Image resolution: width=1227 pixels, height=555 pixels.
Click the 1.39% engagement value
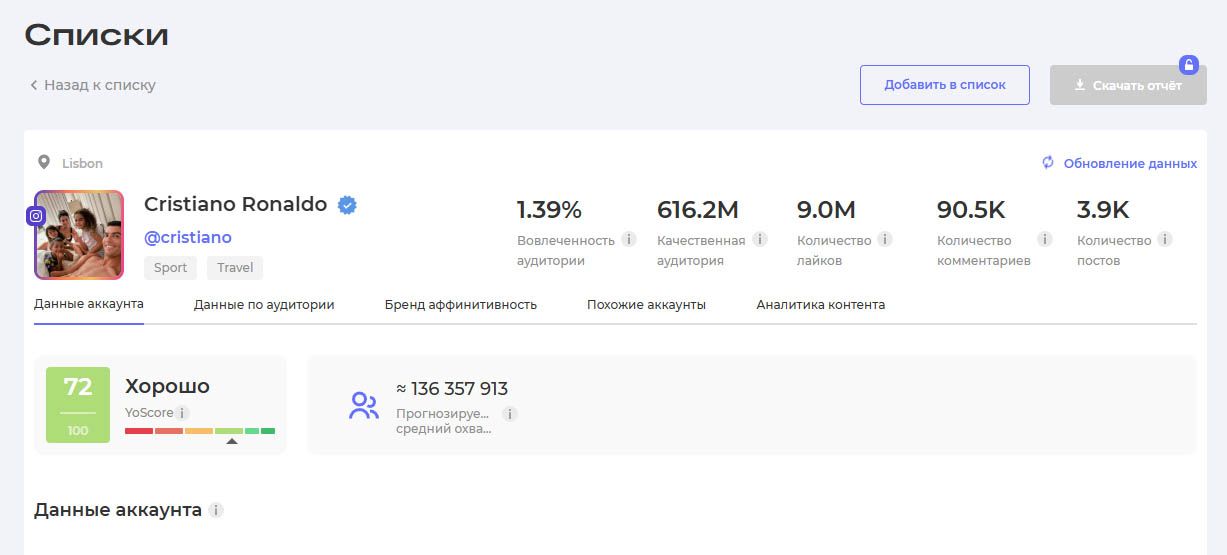point(549,210)
